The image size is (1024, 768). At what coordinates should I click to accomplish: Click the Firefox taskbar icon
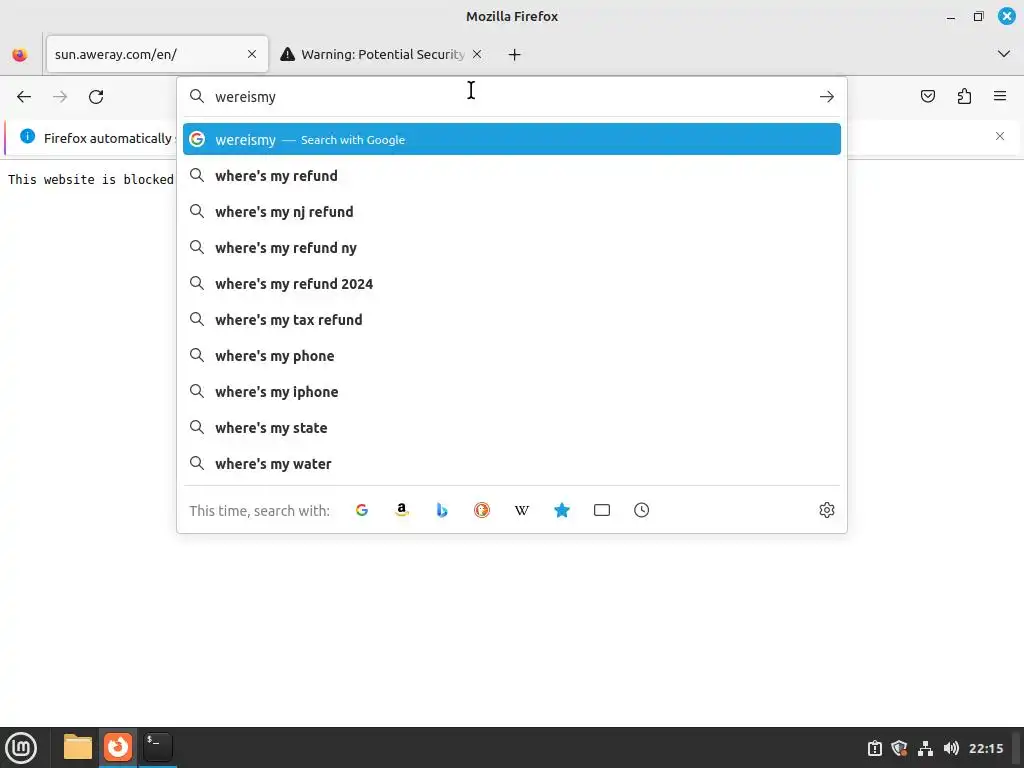pos(118,747)
